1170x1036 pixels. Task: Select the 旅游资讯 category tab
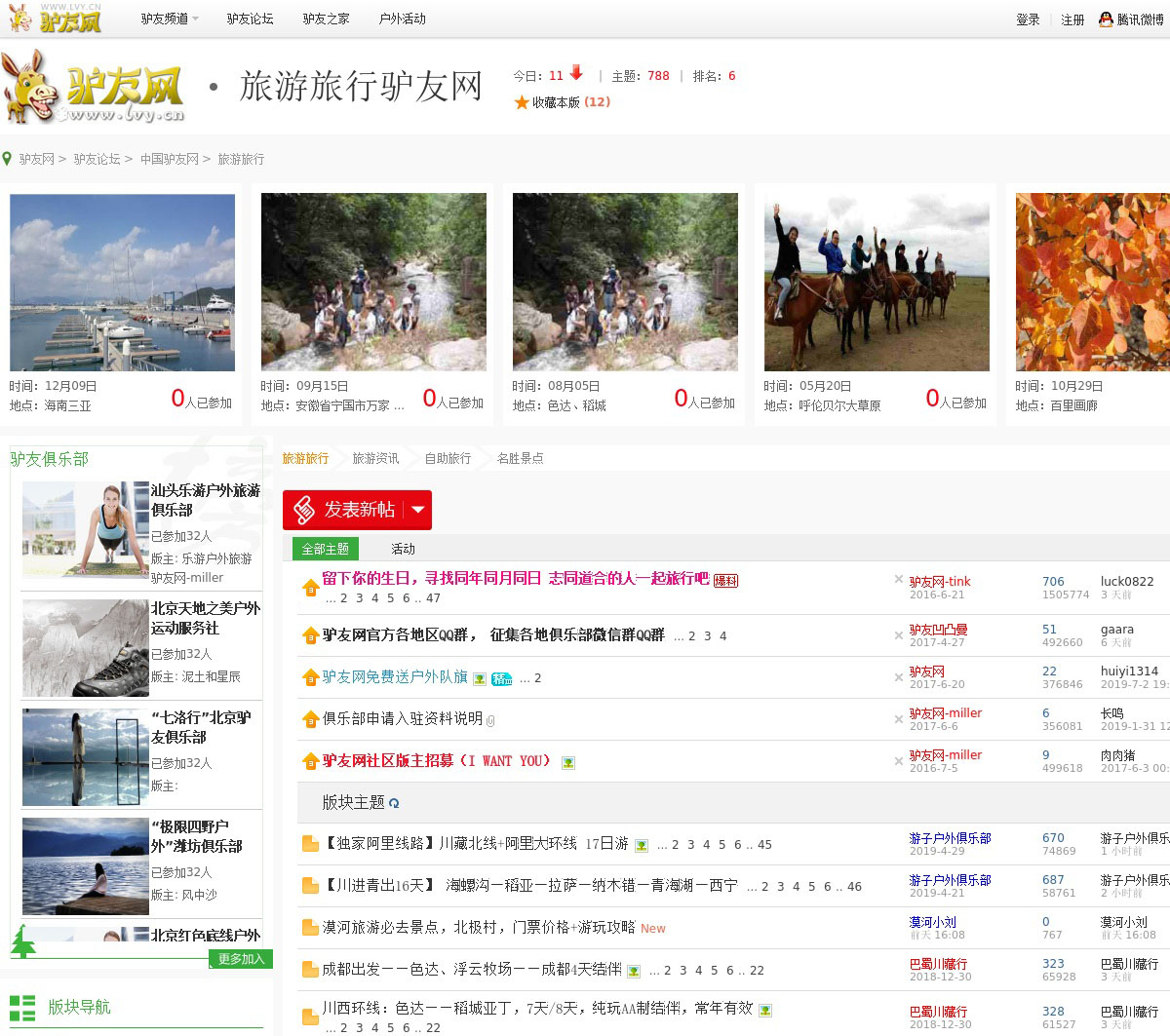click(x=375, y=458)
